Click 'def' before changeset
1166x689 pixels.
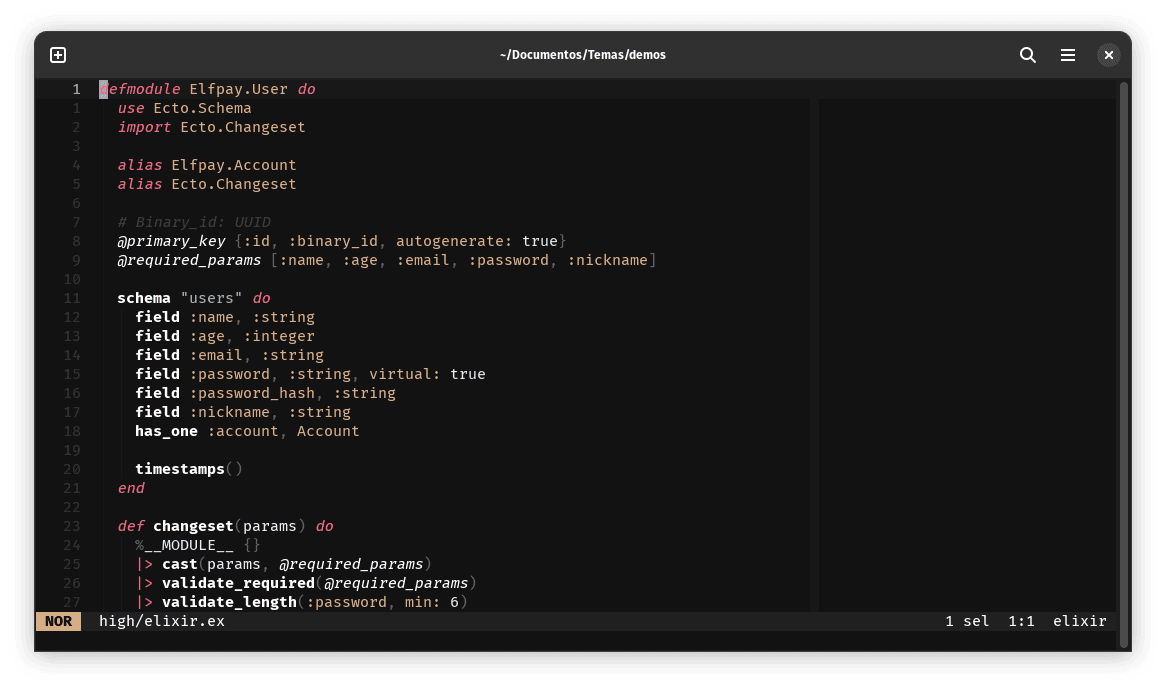tap(131, 526)
